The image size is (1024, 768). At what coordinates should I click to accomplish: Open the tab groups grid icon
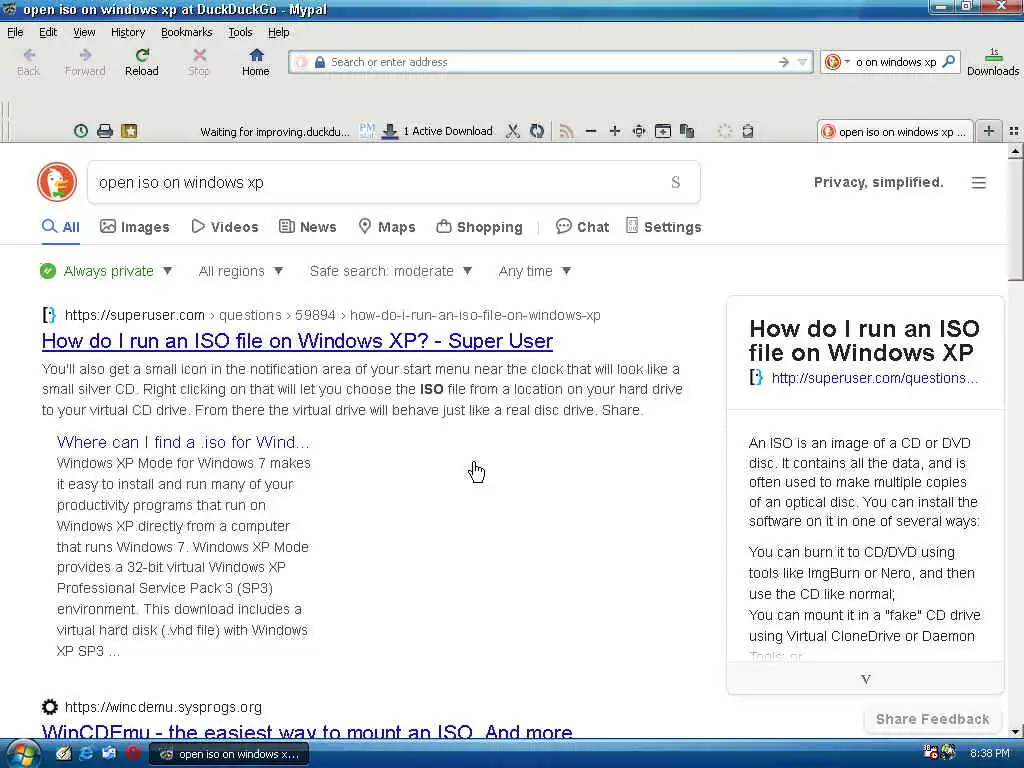[1014, 131]
